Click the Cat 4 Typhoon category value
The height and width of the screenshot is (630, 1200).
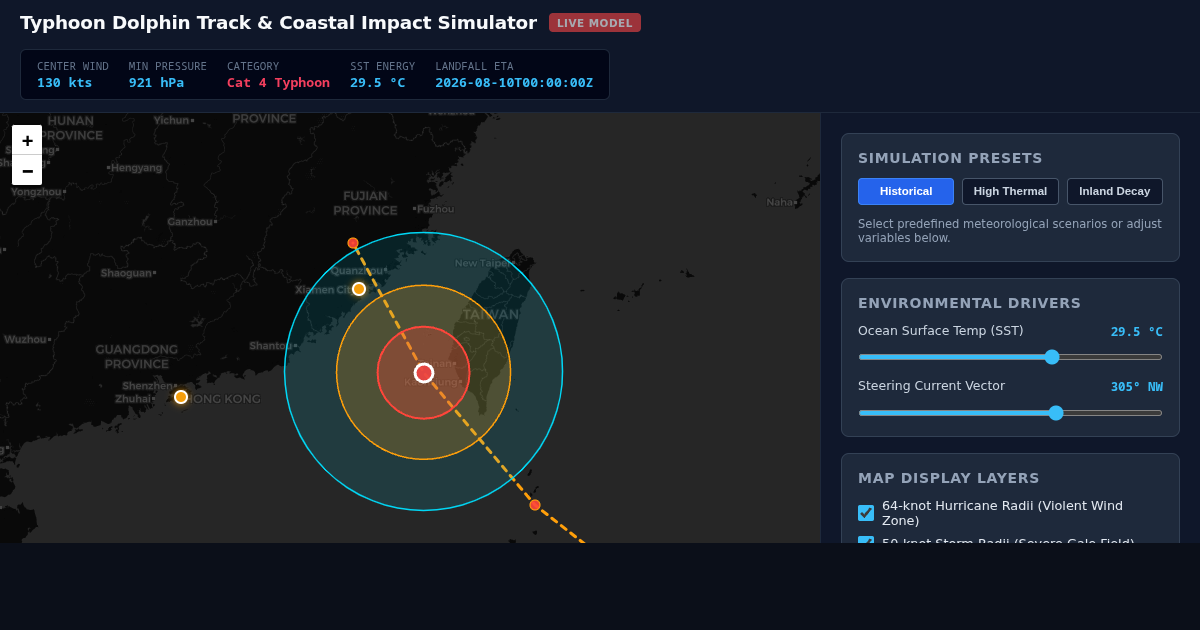tap(278, 83)
